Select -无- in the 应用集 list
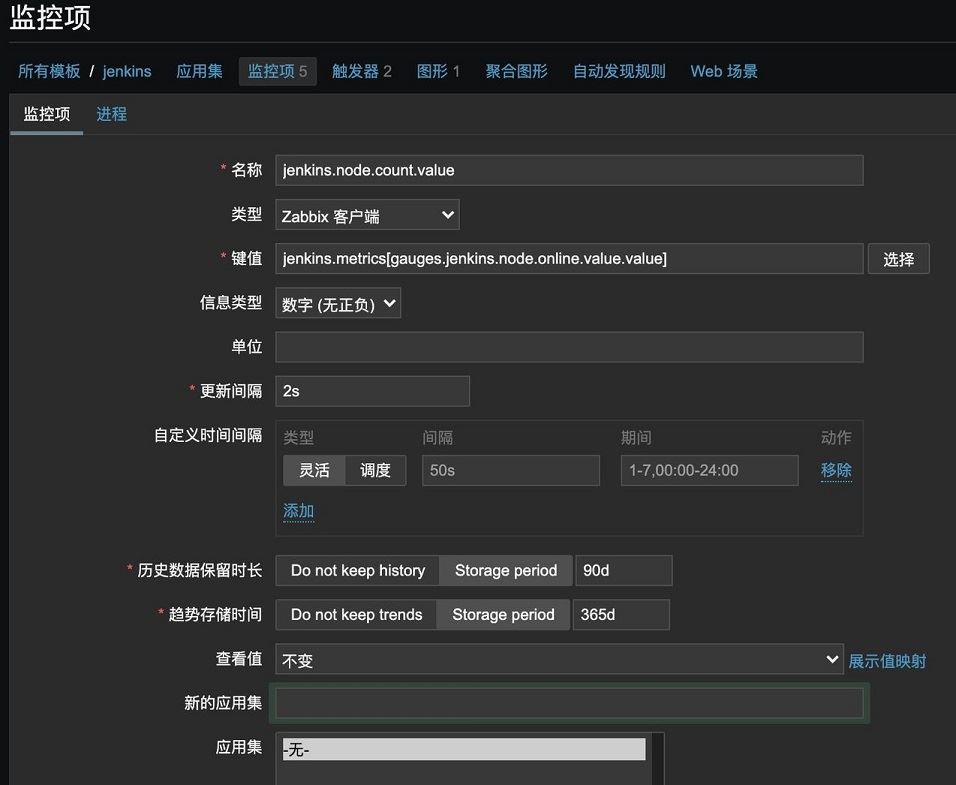This screenshot has width=956, height=785. point(464,749)
